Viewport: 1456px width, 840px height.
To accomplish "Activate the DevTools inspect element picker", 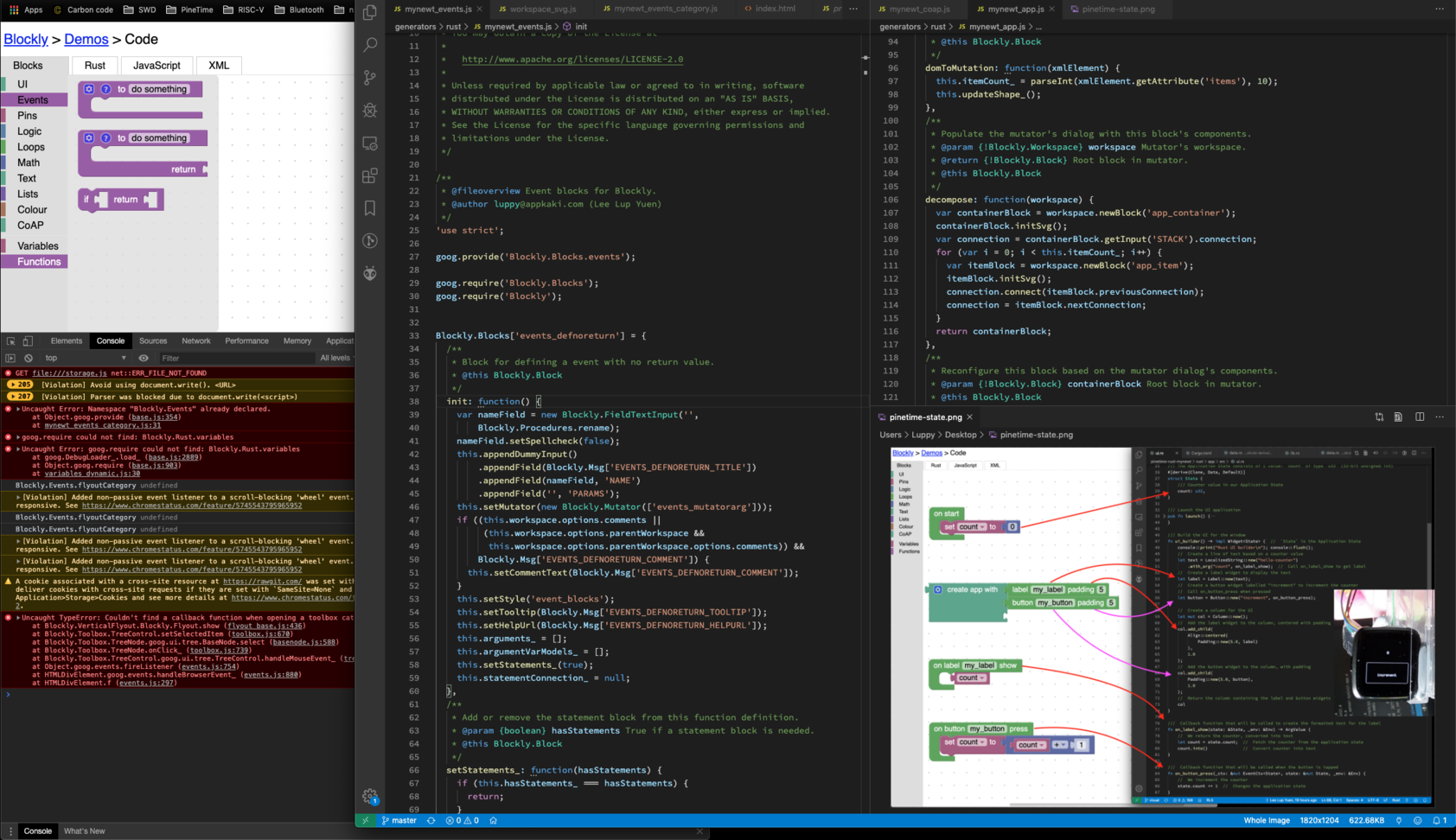I will 10,341.
